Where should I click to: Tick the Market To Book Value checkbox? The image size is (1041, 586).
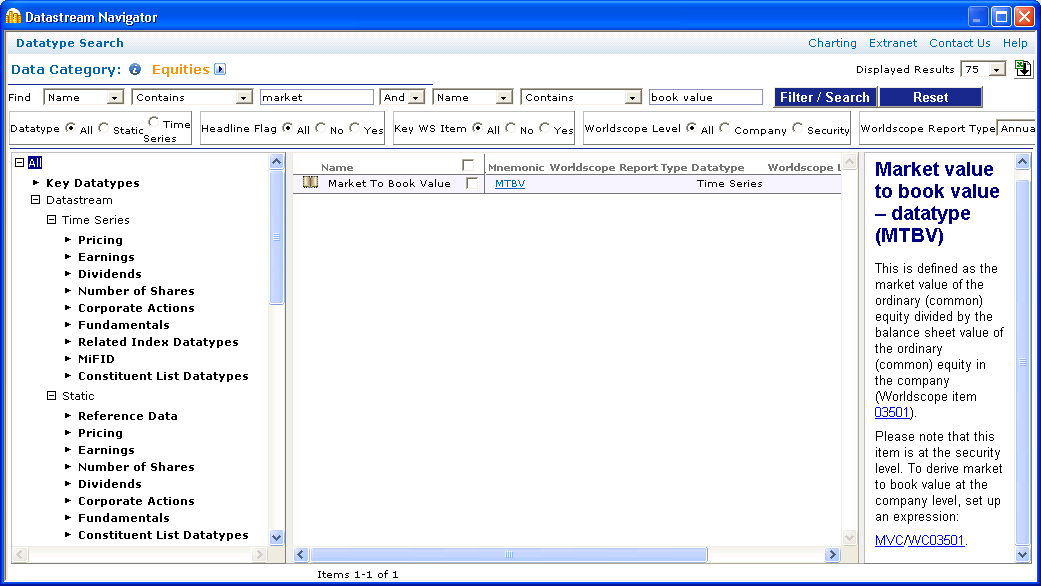(472, 183)
